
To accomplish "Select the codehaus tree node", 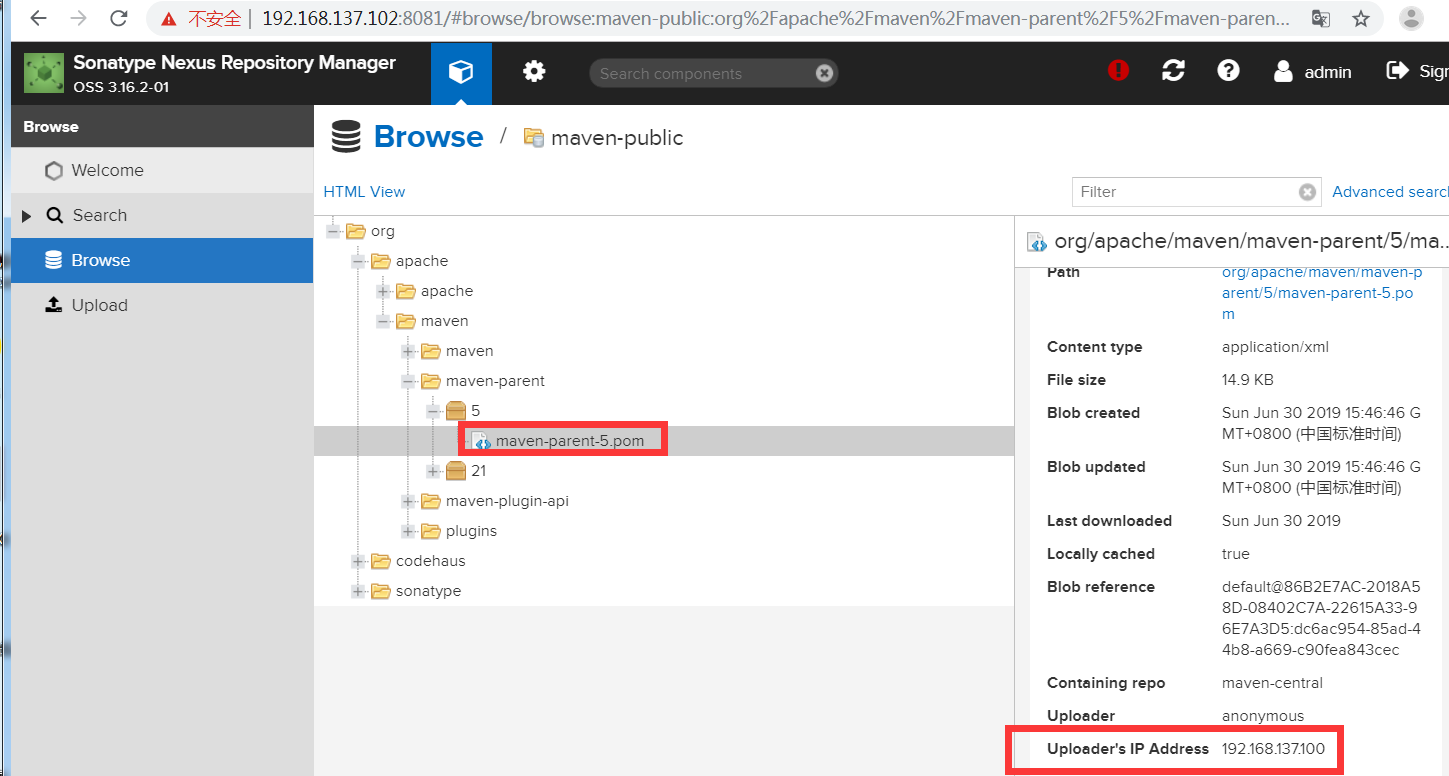I will 431,561.
